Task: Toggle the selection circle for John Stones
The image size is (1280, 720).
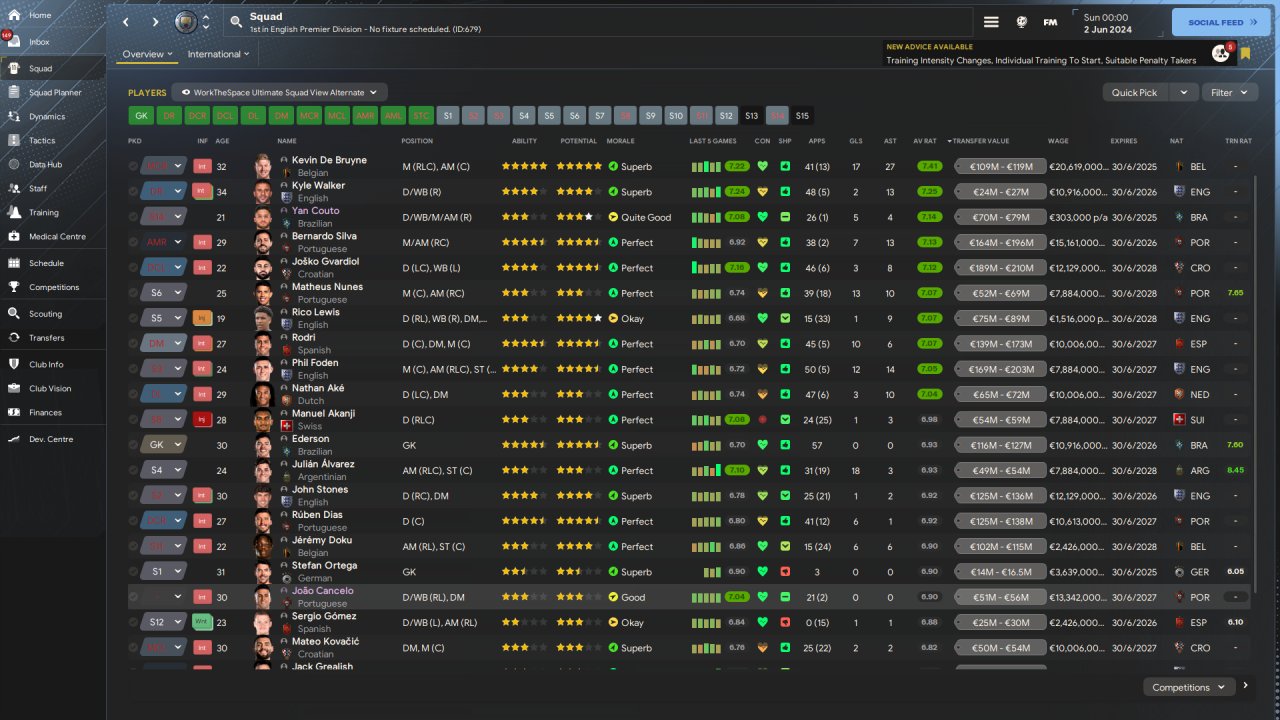Action: (x=133, y=496)
